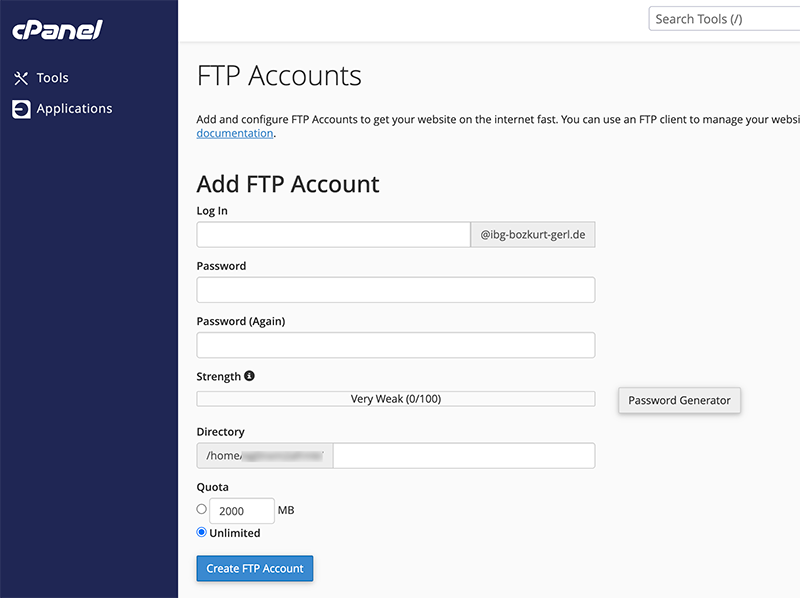The image size is (800, 598).
Task: Click the Password input field
Action: [x=396, y=289]
